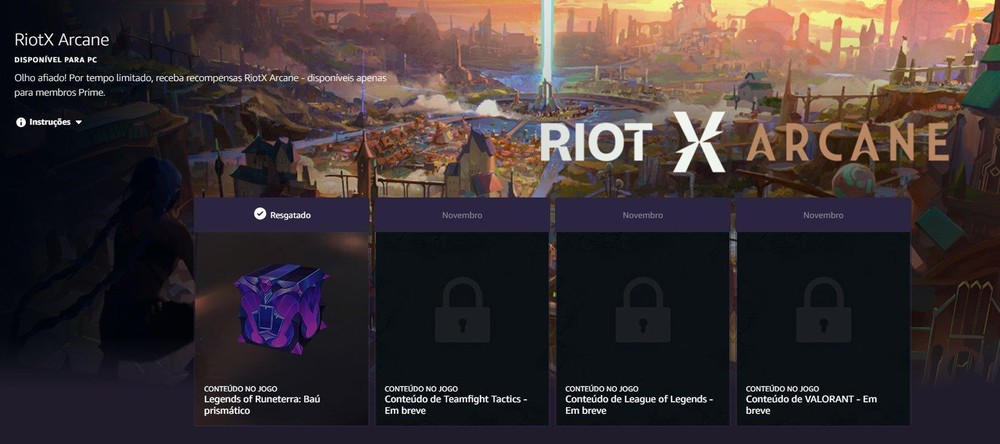Click the Teamfight Tactics padlock icon
The image size is (1000, 444).
tap(462, 310)
